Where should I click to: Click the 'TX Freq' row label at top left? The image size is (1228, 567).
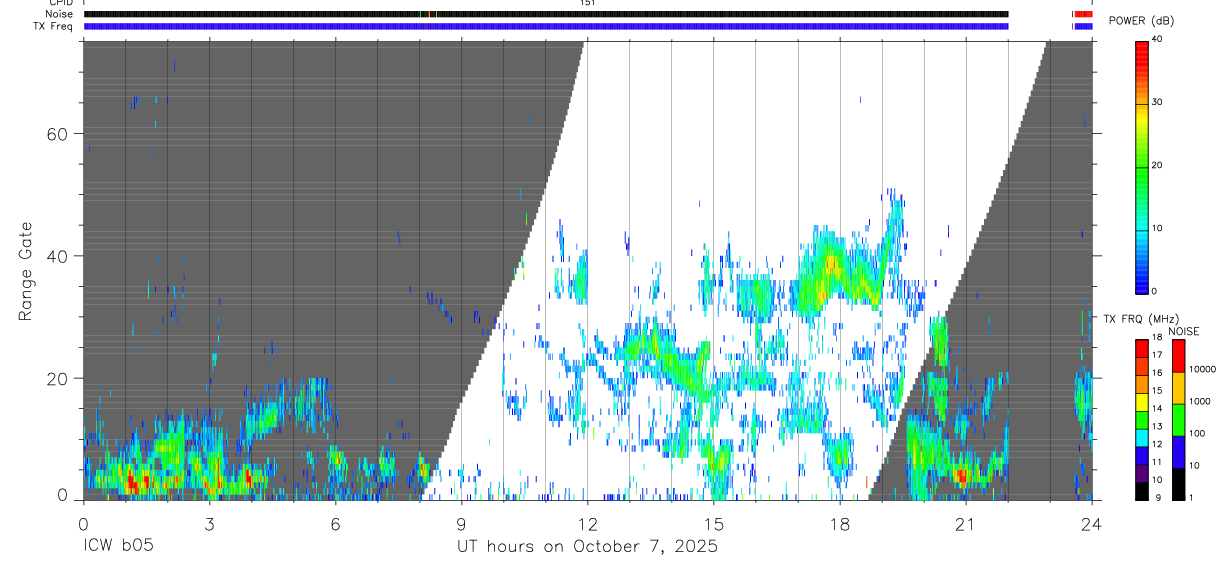tap(54, 26)
